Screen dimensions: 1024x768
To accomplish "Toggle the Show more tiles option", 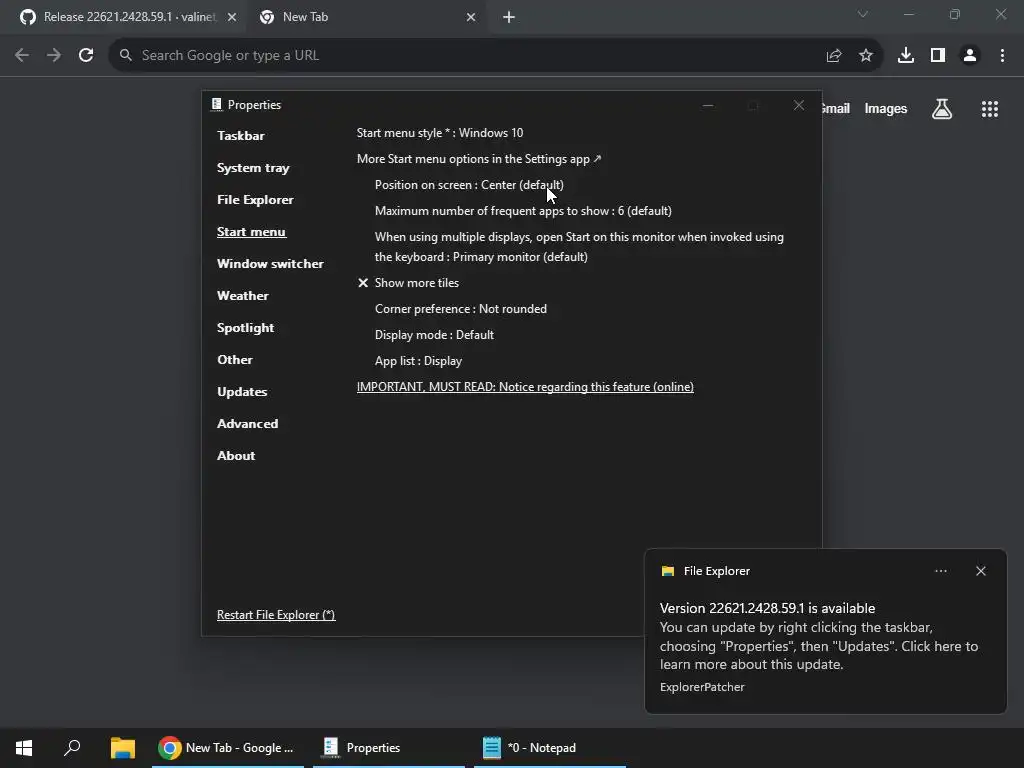I will (x=408, y=283).
